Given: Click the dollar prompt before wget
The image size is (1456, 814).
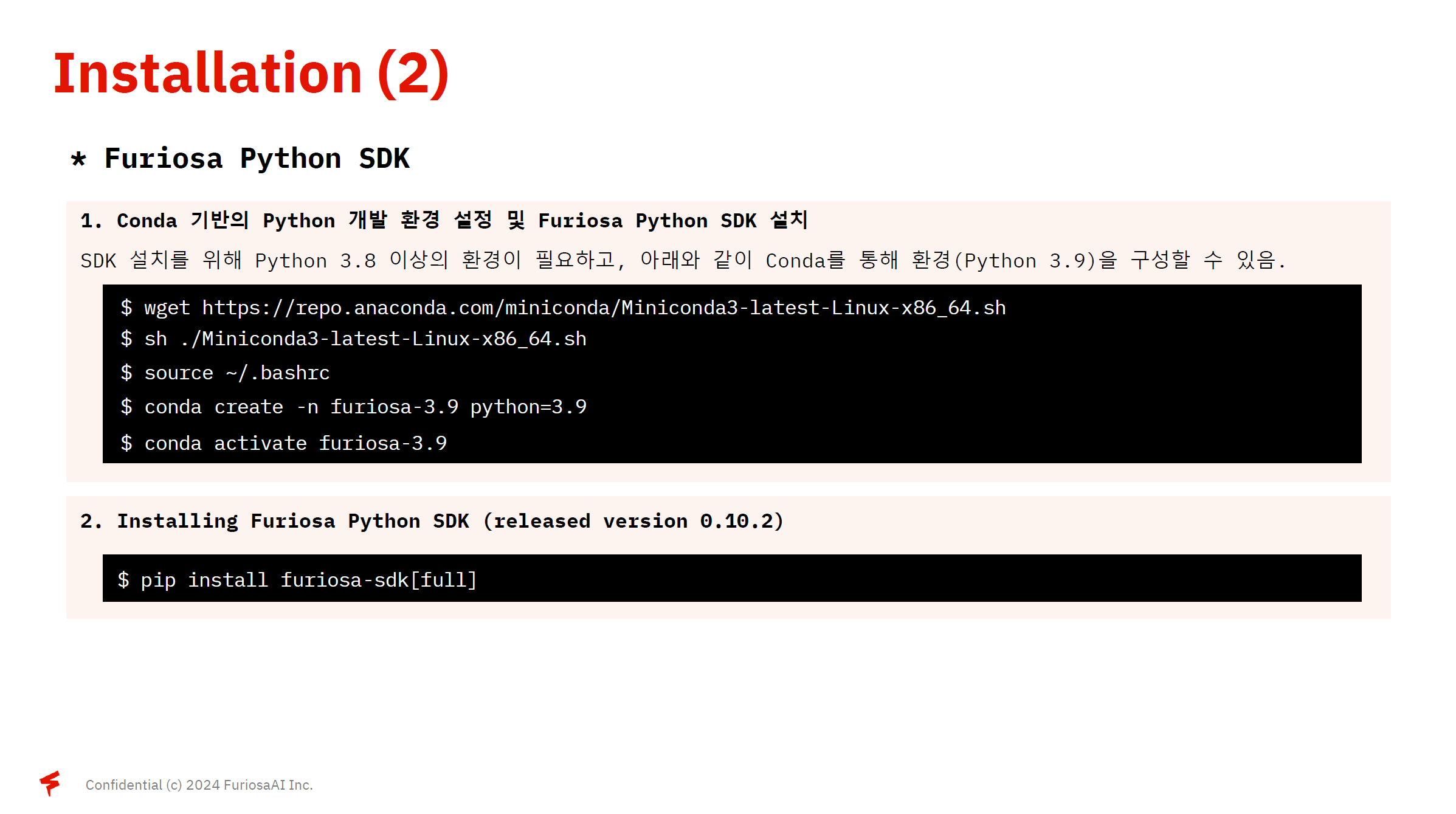Looking at the screenshot, I should (126, 308).
